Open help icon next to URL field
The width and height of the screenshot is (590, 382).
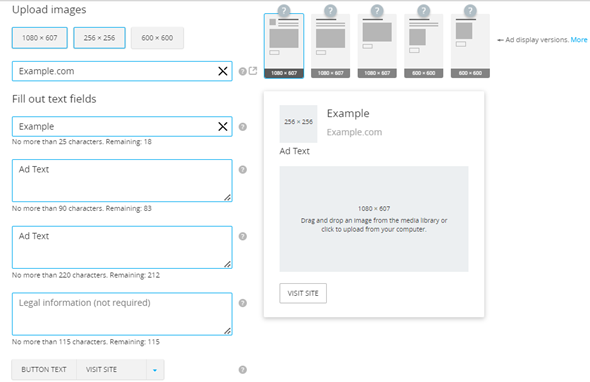point(243,71)
